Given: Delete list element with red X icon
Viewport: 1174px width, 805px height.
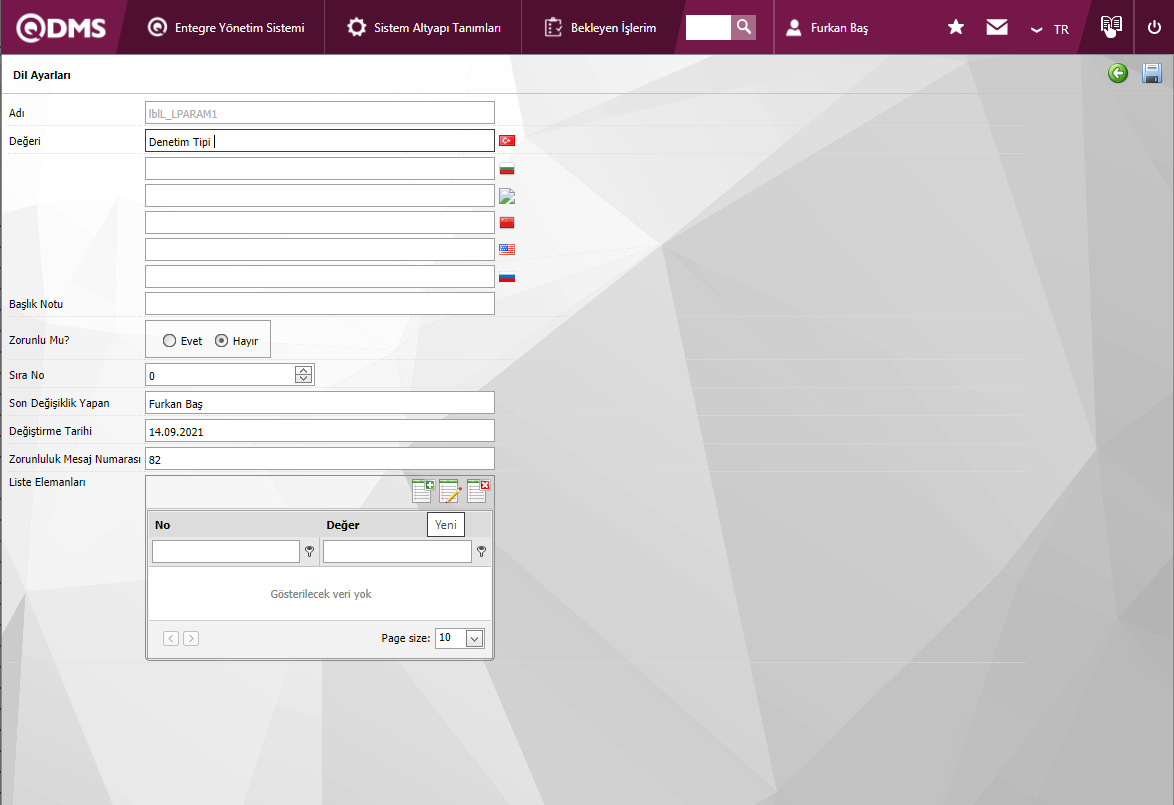Looking at the screenshot, I should [478, 490].
